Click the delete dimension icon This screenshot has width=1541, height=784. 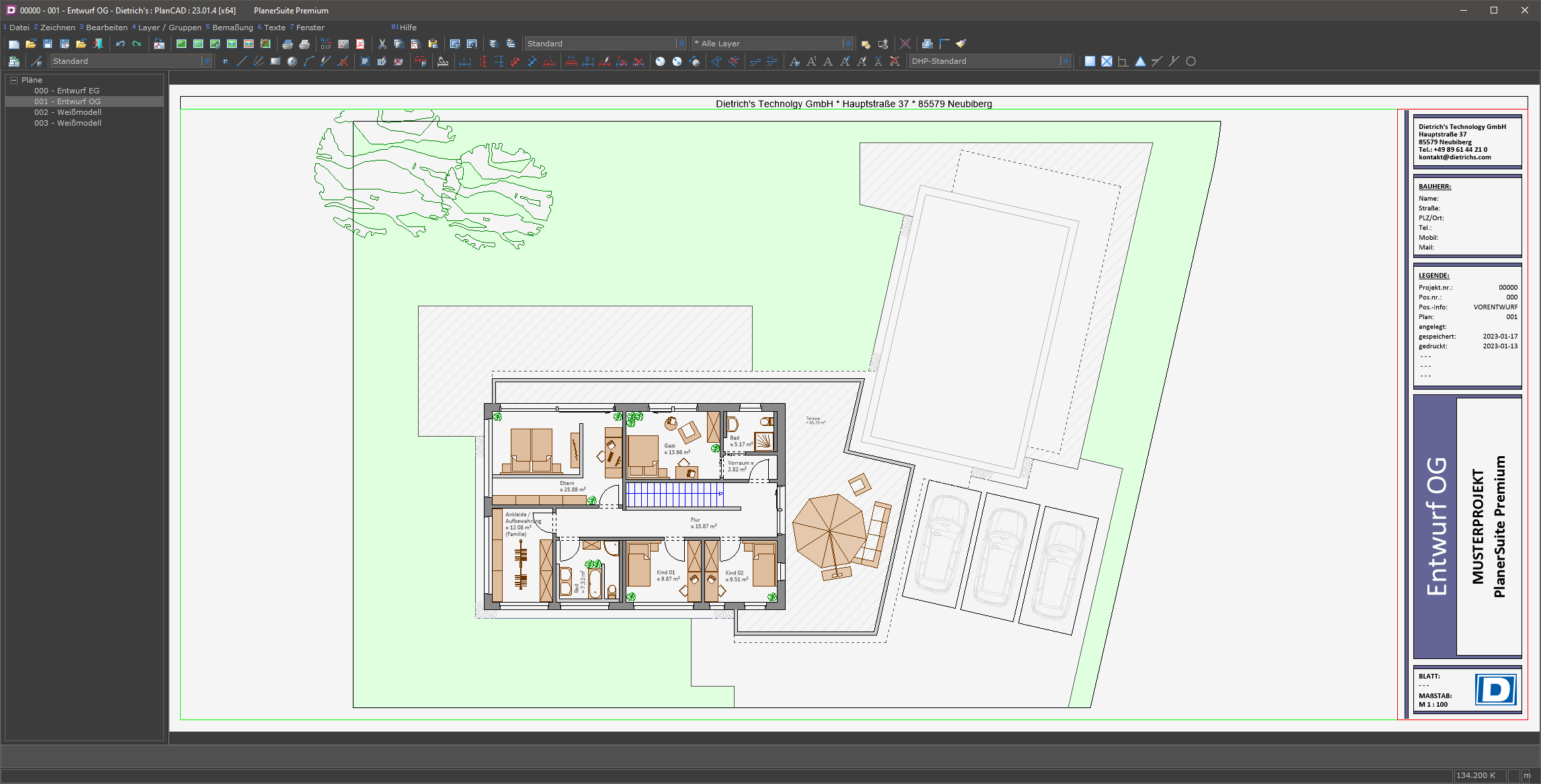638,62
